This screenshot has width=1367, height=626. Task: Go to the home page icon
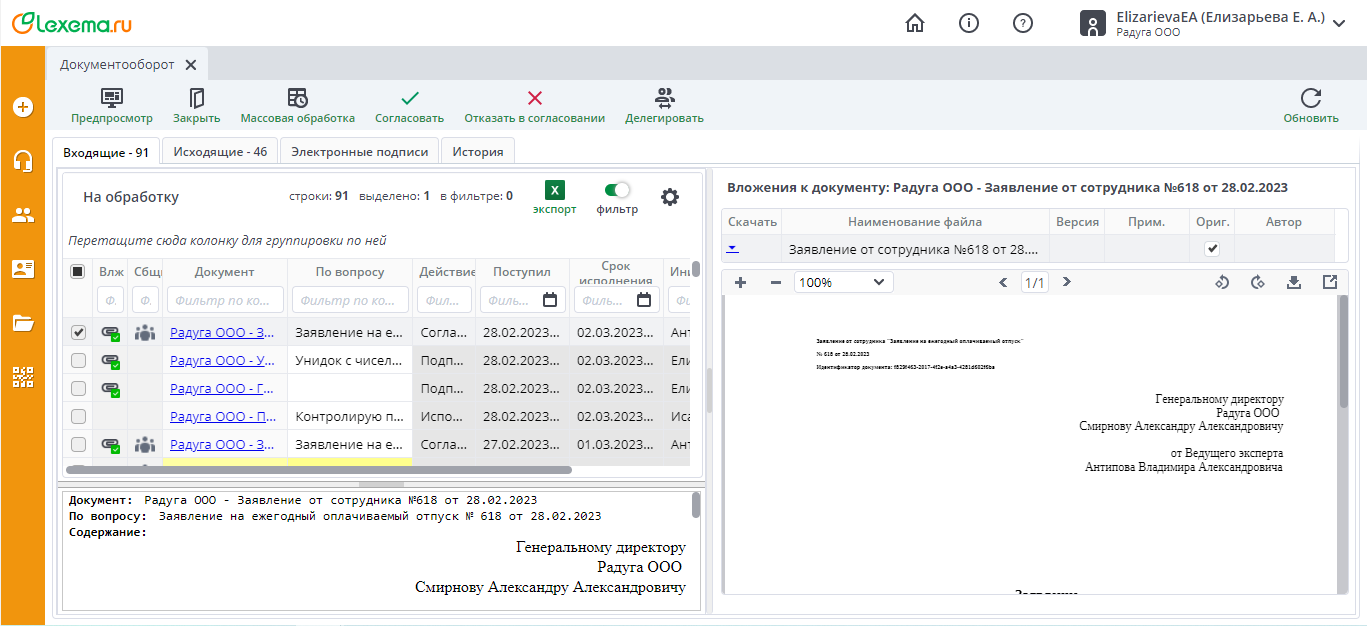point(914,23)
